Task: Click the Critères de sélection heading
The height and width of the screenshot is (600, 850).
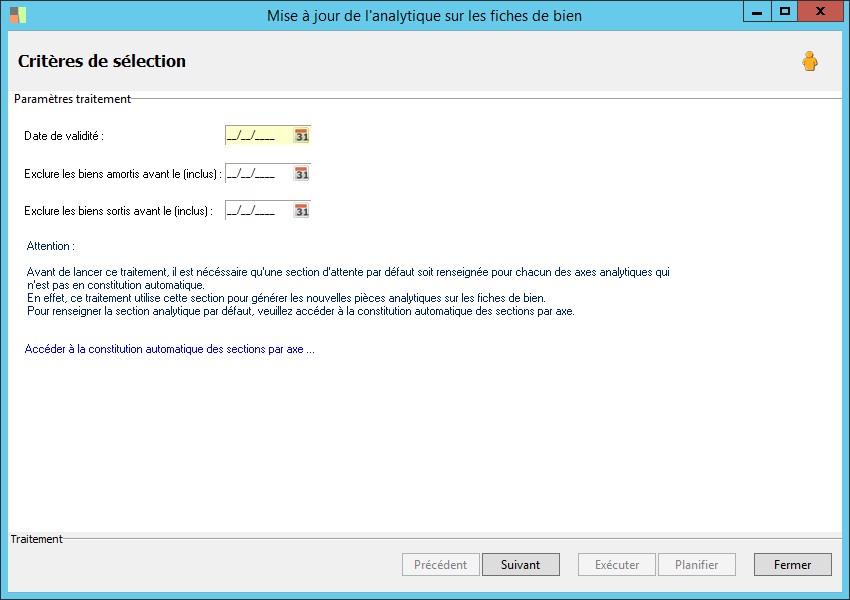Action: click(x=102, y=61)
